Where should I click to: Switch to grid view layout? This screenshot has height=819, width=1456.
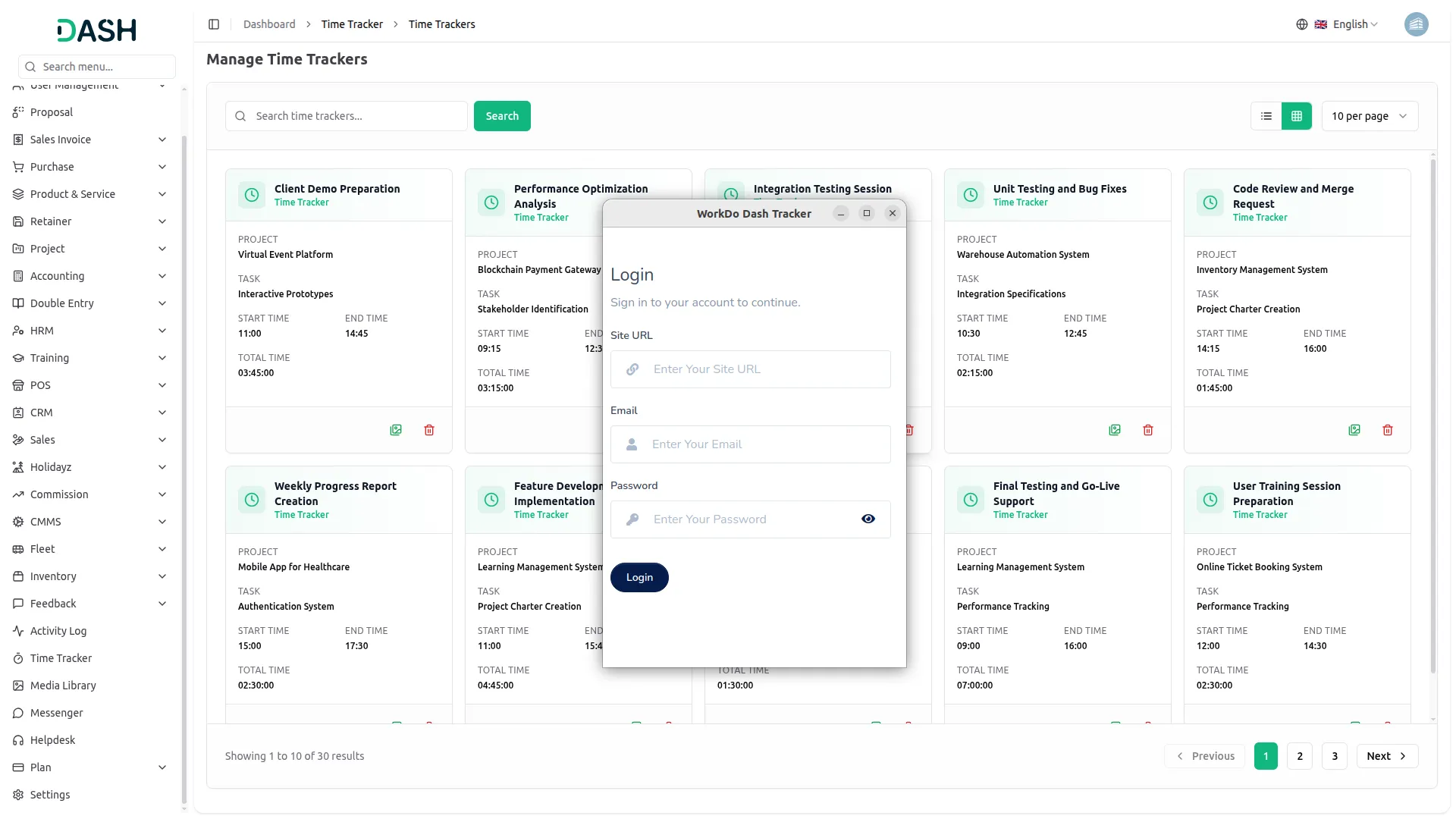pos(1297,116)
